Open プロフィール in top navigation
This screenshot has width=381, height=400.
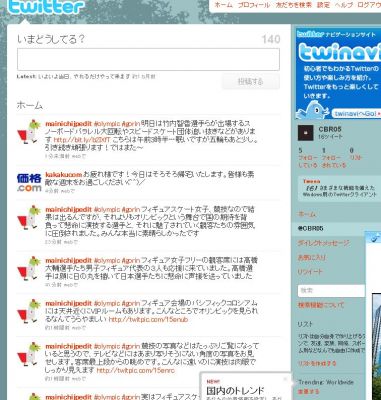click(x=254, y=5)
